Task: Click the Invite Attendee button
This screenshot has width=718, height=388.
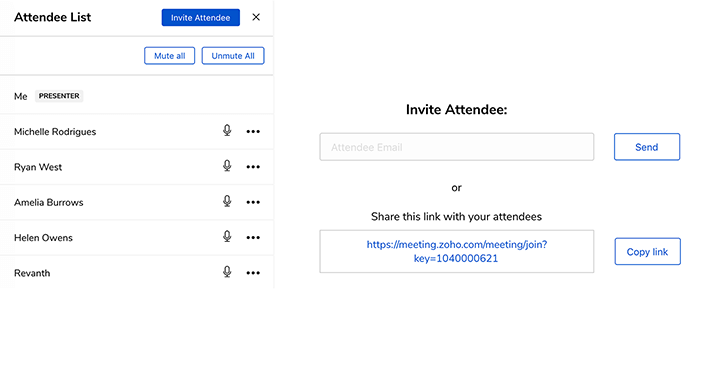Action: [201, 17]
